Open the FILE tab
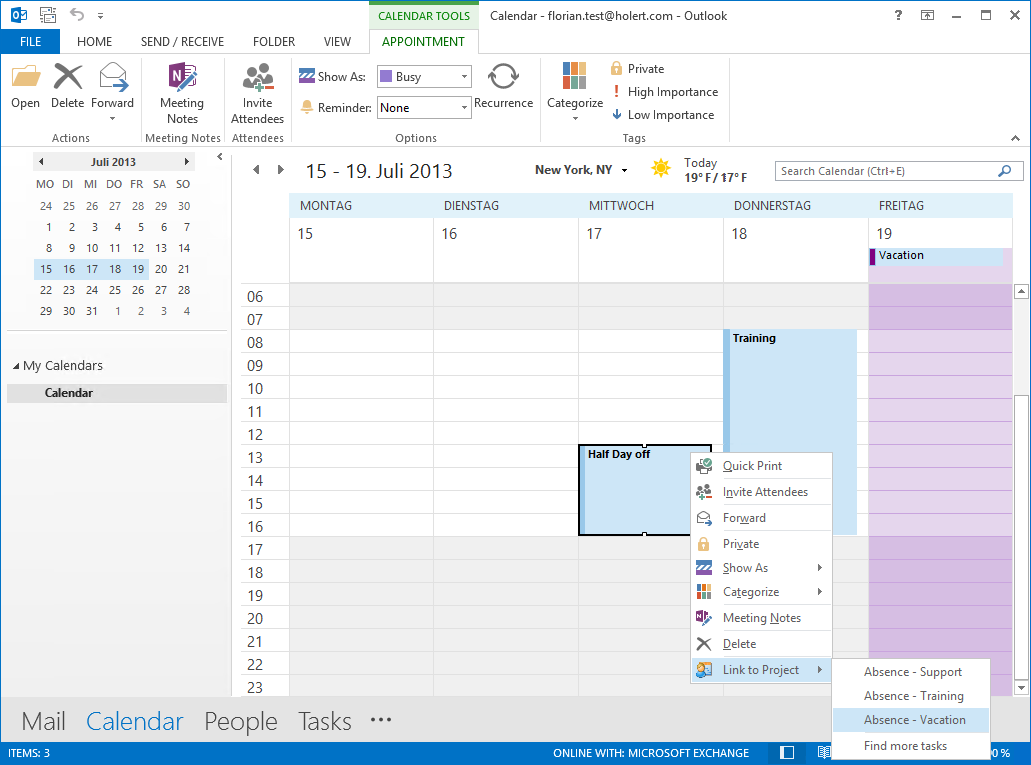This screenshot has height=765, width=1031. tap(30, 41)
